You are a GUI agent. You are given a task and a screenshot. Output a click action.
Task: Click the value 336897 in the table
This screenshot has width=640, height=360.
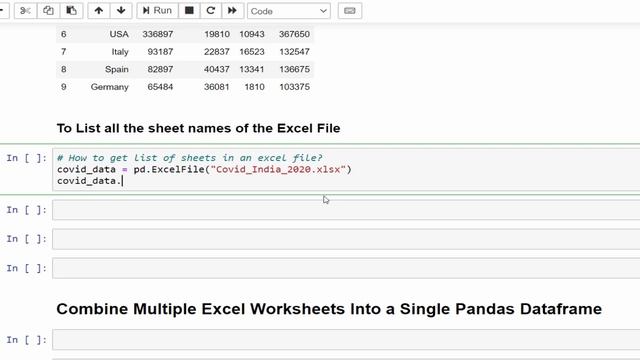coord(158,34)
